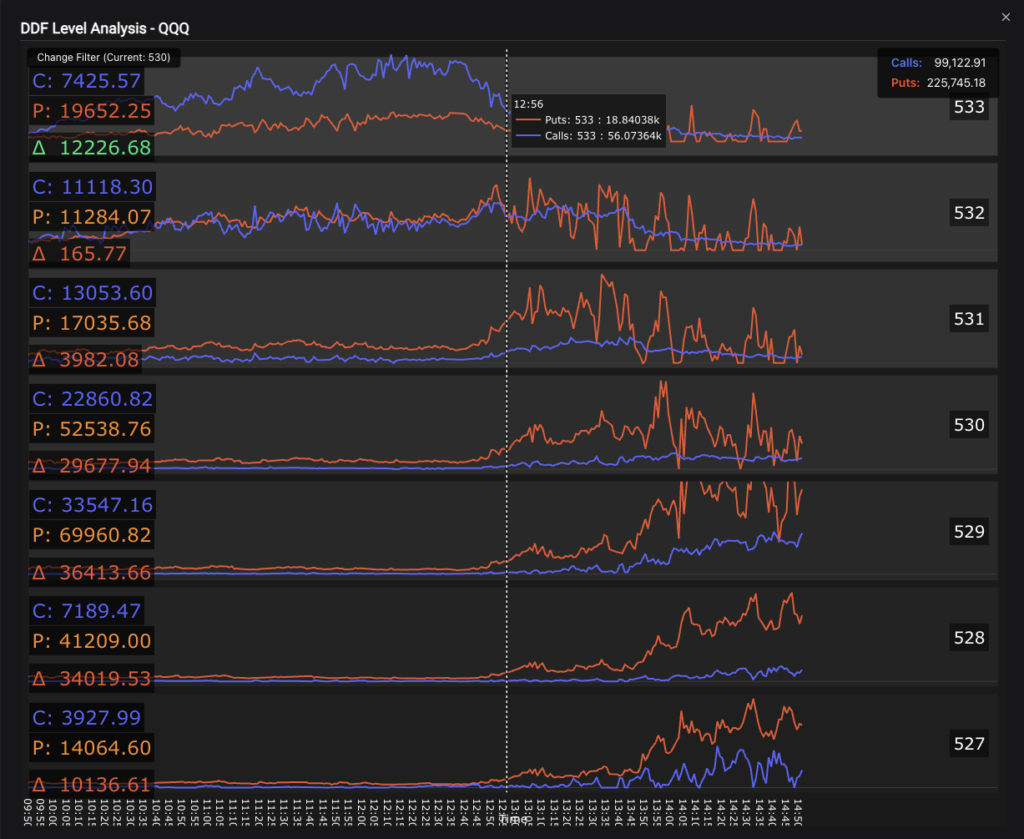Click the calls value C: 33547.16

pyautogui.click(x=92, y=505)
